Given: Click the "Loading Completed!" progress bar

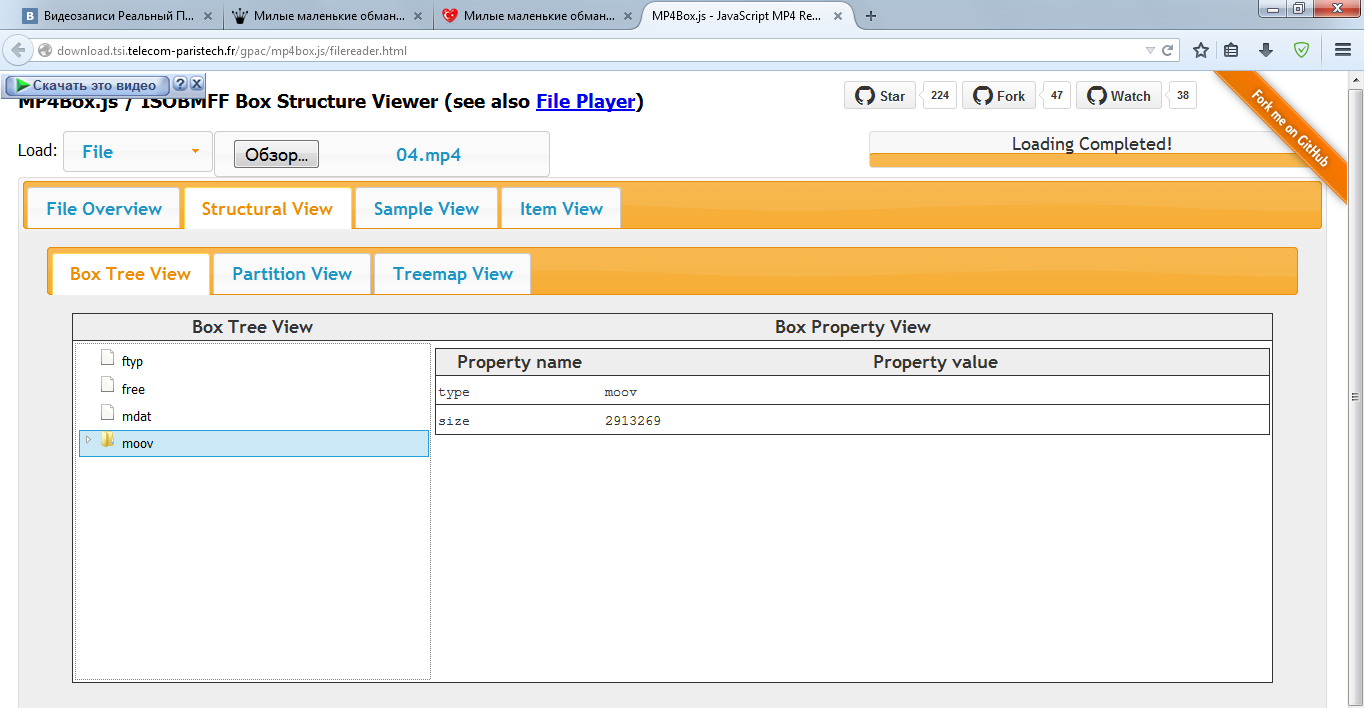Looking at the screenshot, I should [x=1092, y=149].
